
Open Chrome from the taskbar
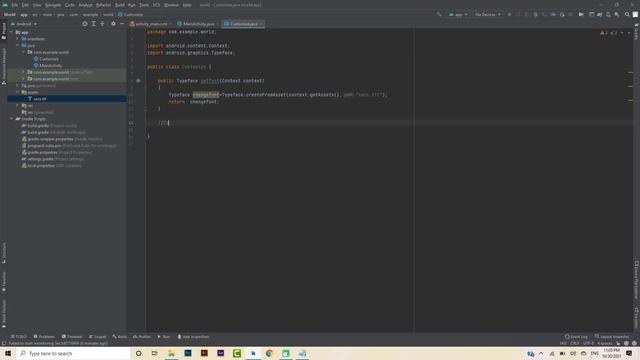click(x=269, y=353)
